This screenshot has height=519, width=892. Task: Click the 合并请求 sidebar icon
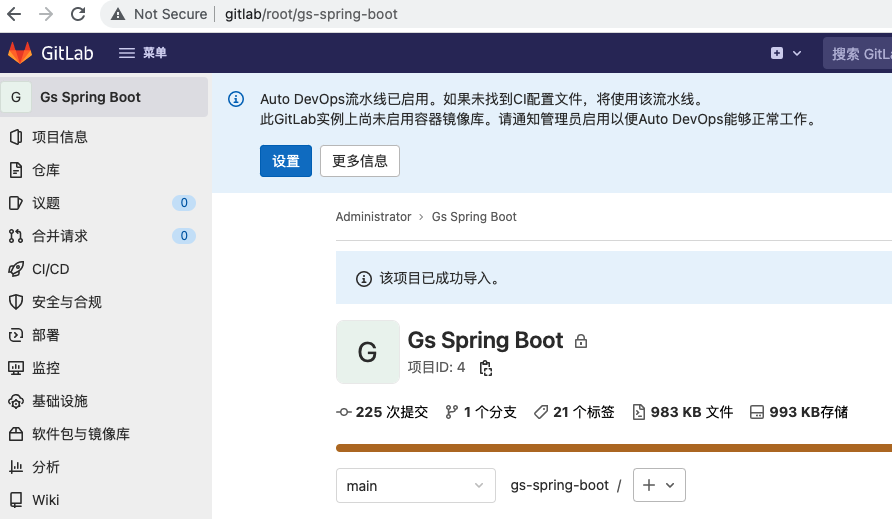tap(16, 236)
